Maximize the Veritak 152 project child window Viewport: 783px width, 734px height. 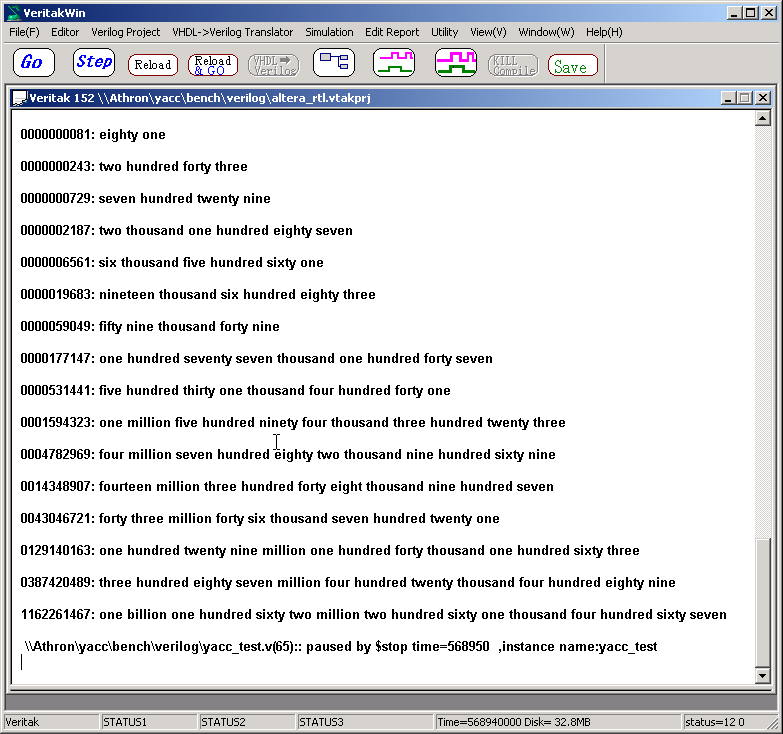744,98
